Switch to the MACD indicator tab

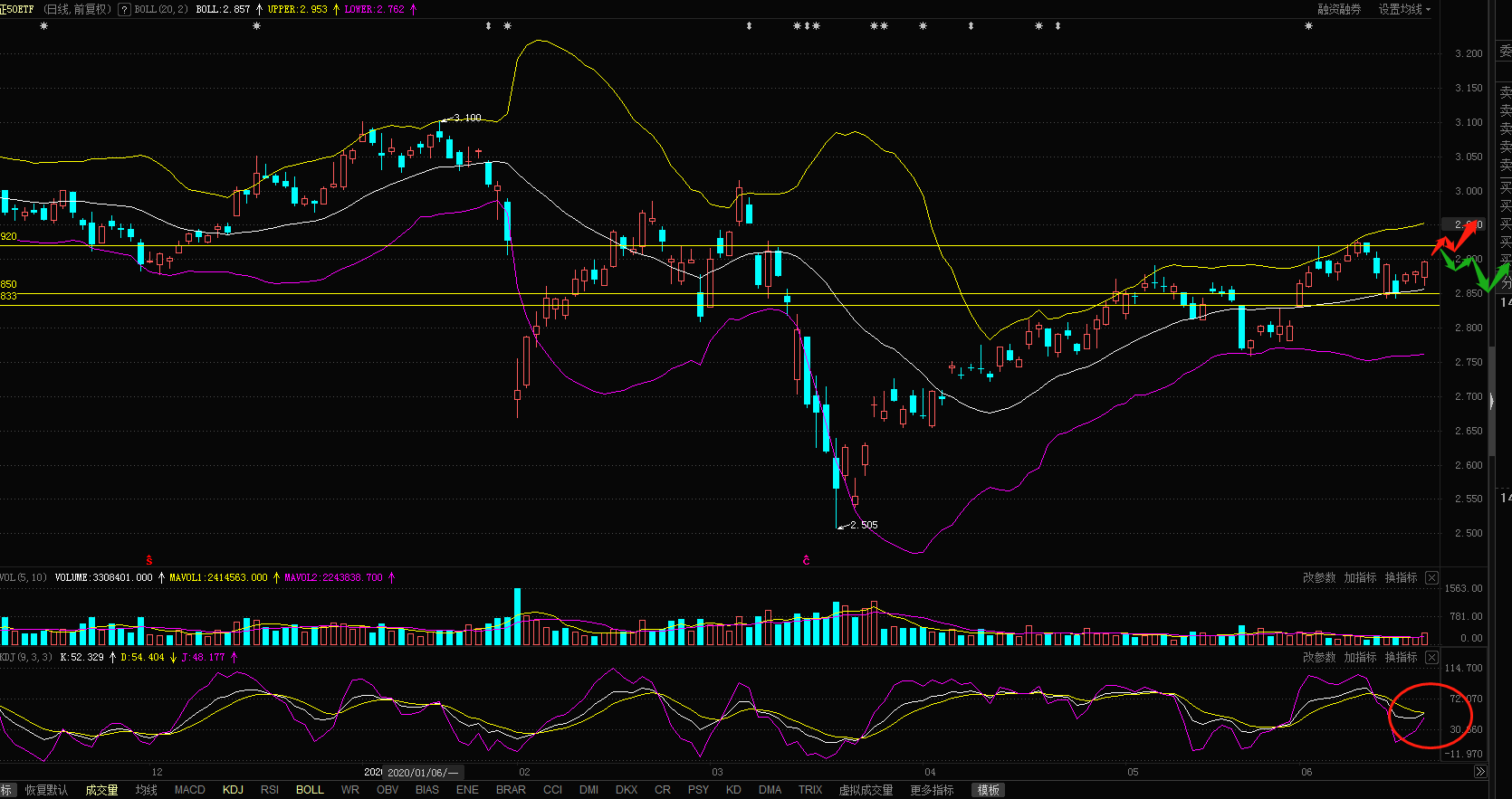pyautogui.click(x=189, y=790)
